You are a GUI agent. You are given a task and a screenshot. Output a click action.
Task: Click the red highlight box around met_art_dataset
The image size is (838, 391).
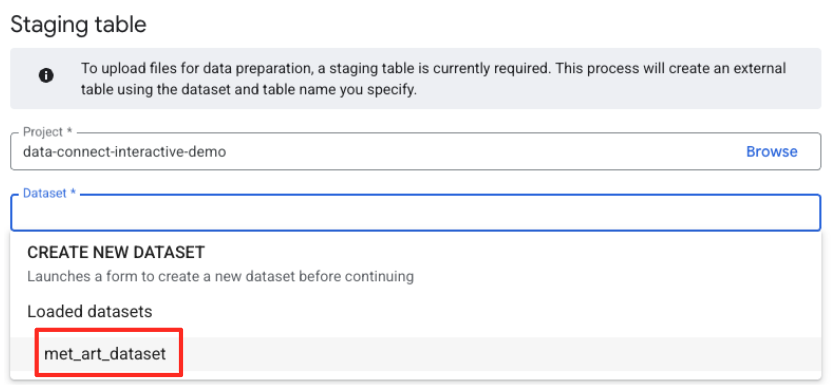pos(109,353)
